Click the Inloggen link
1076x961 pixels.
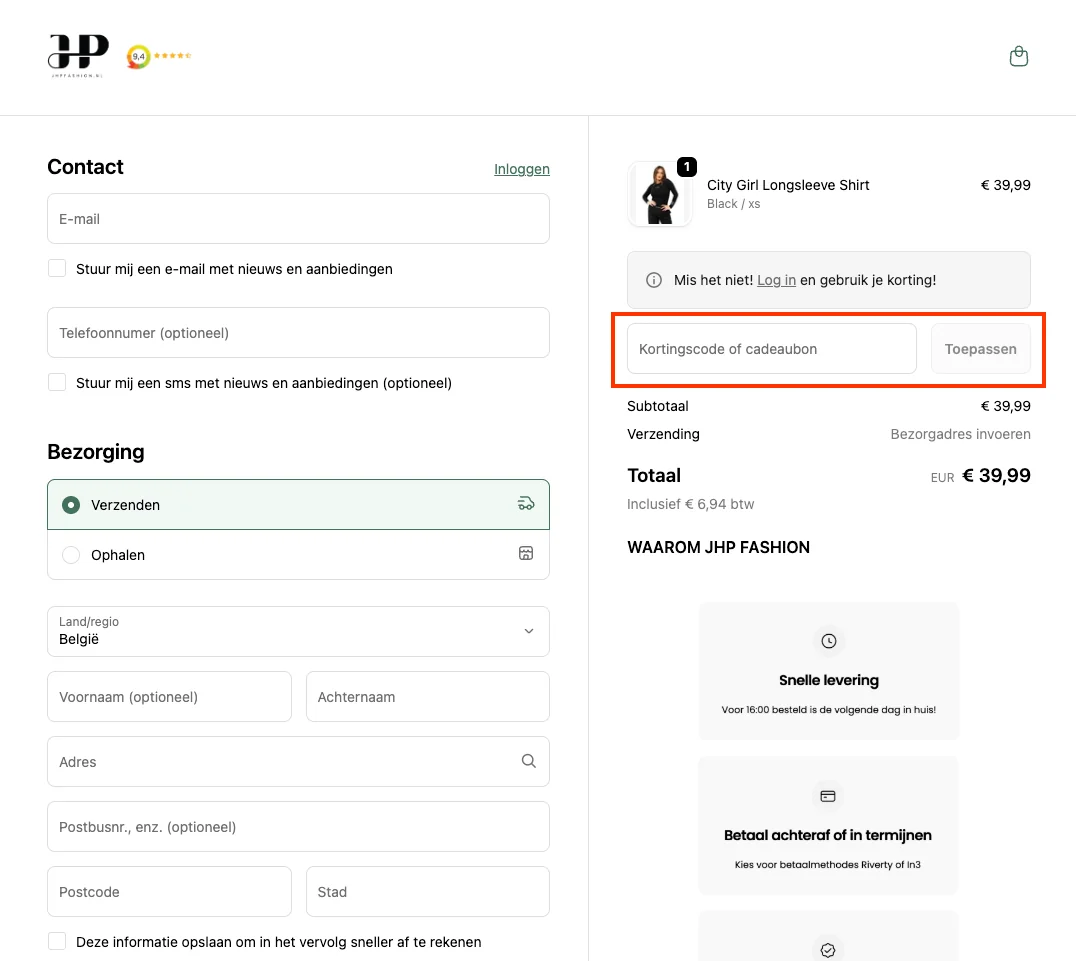(x=521, y=169)
